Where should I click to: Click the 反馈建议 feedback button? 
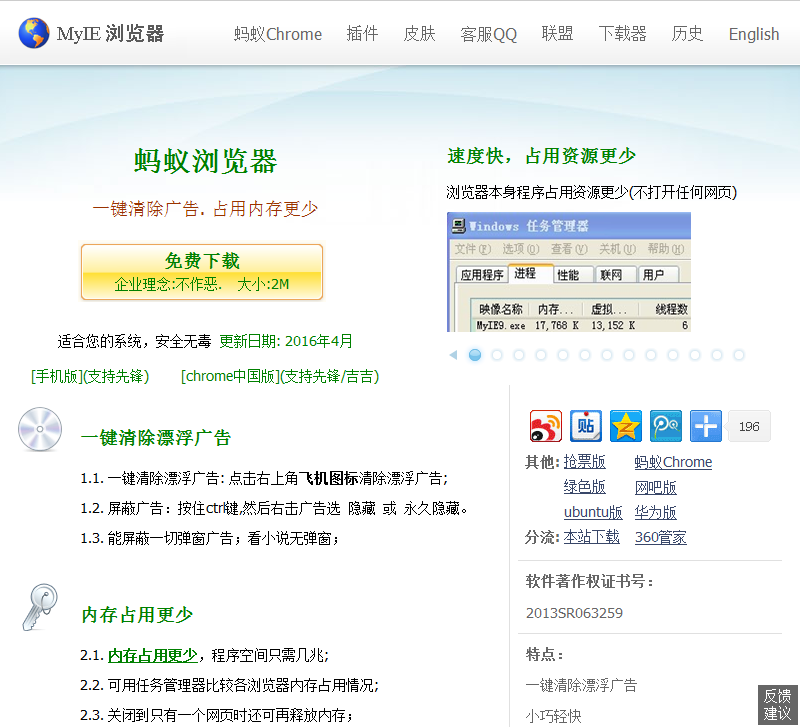tap(778, 704)
